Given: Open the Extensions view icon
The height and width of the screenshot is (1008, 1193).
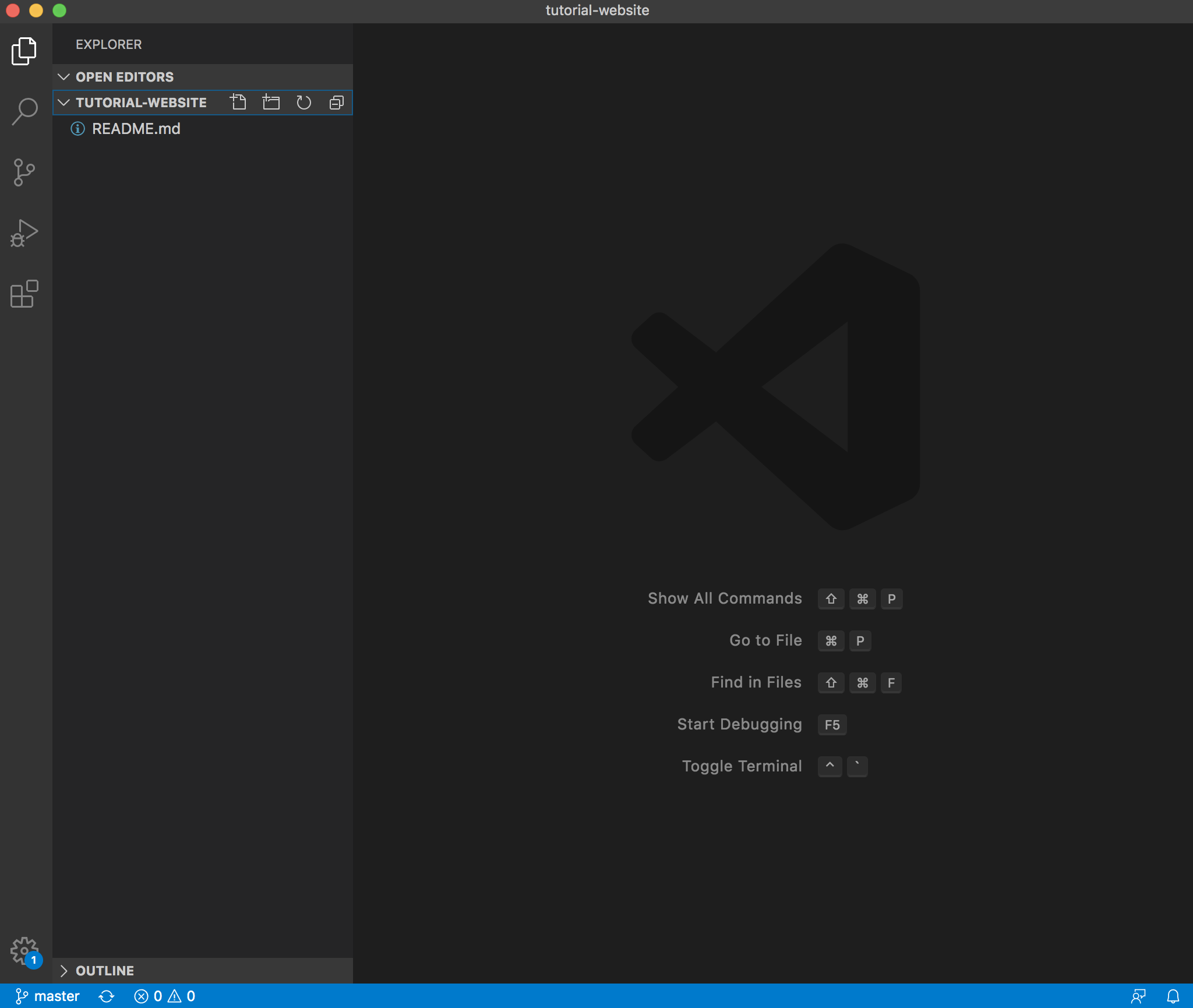Looking at the screenshot, I should click(x=24, y=294).
